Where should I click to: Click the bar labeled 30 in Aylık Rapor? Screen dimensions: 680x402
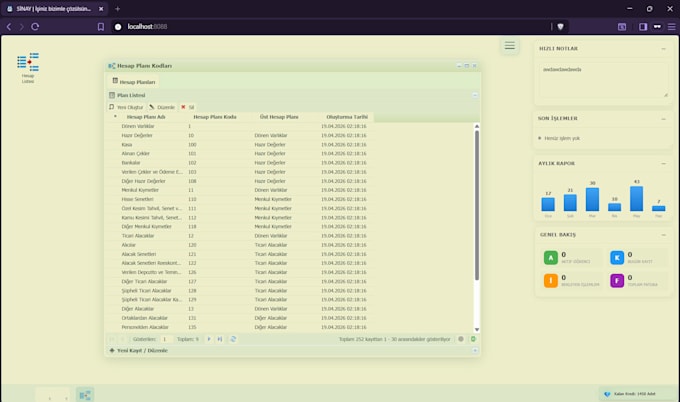pyautogui.click(x=592, y=199)
